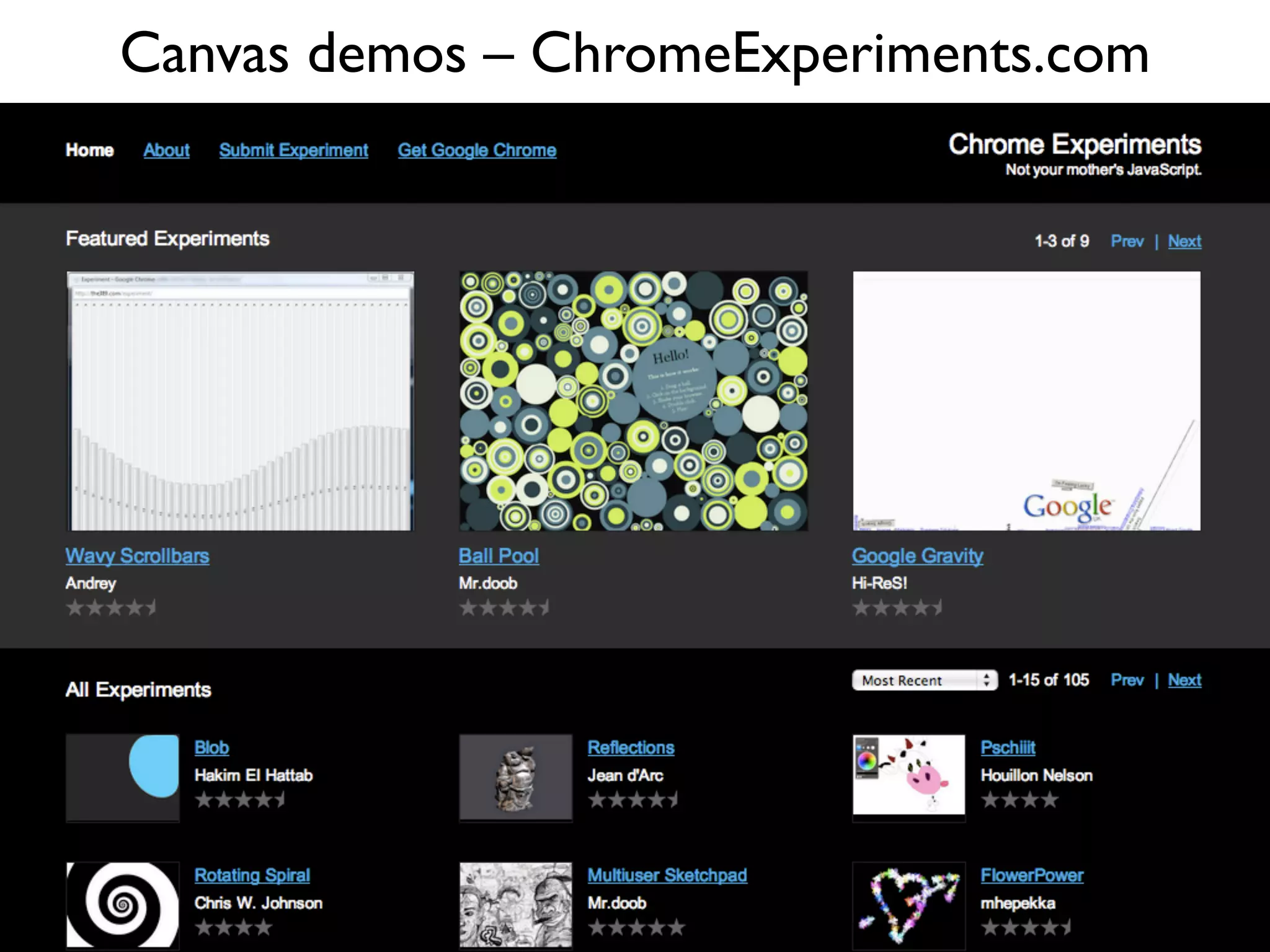Image resolution: width=1270 pixels, height=952 pixels.
Task: Expand the Most Recent sort dropdown
Action: [x=925, y=680]
